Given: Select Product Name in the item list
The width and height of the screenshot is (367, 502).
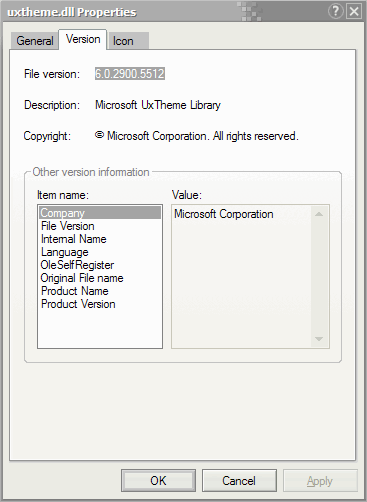Looking at the screenshot, I should [100, 291].
